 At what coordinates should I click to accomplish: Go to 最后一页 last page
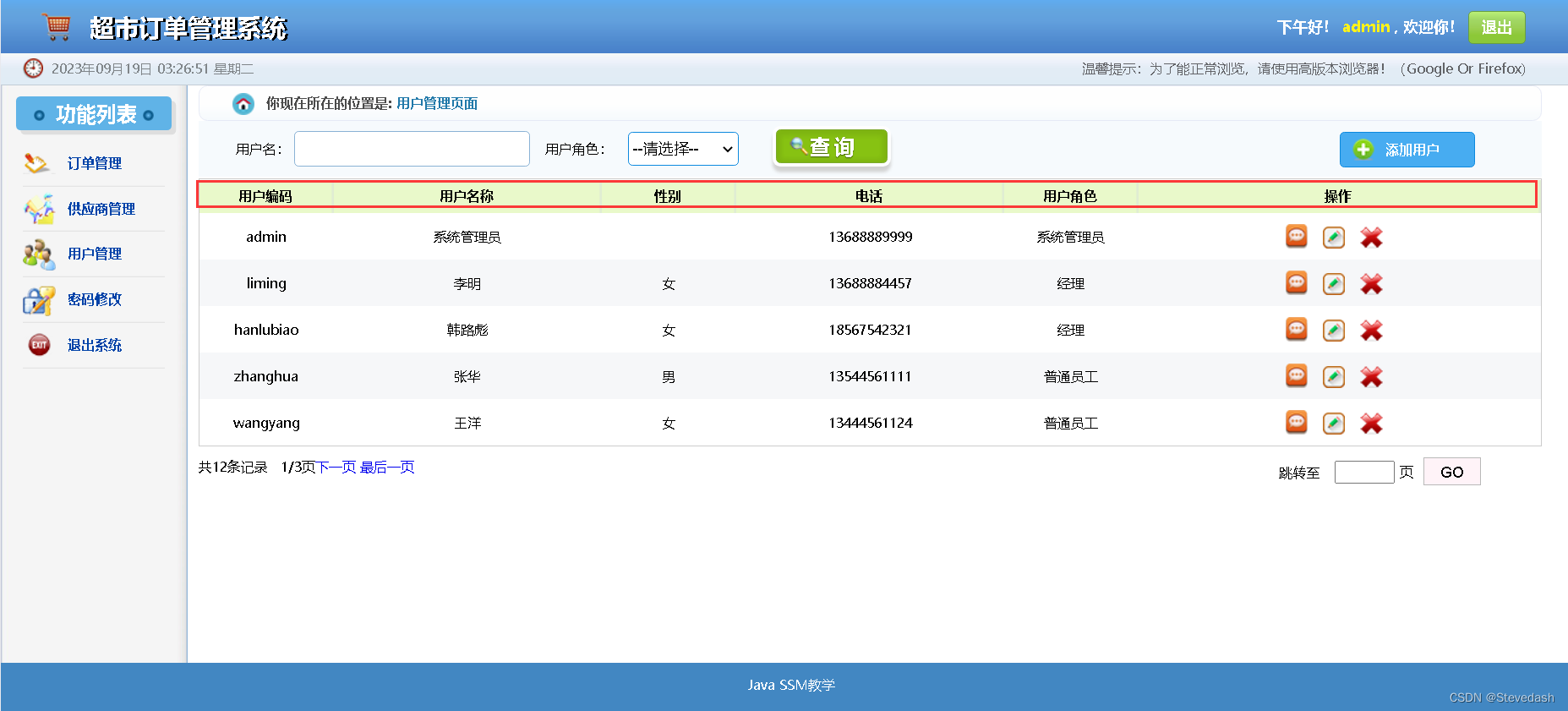[387, 468]
